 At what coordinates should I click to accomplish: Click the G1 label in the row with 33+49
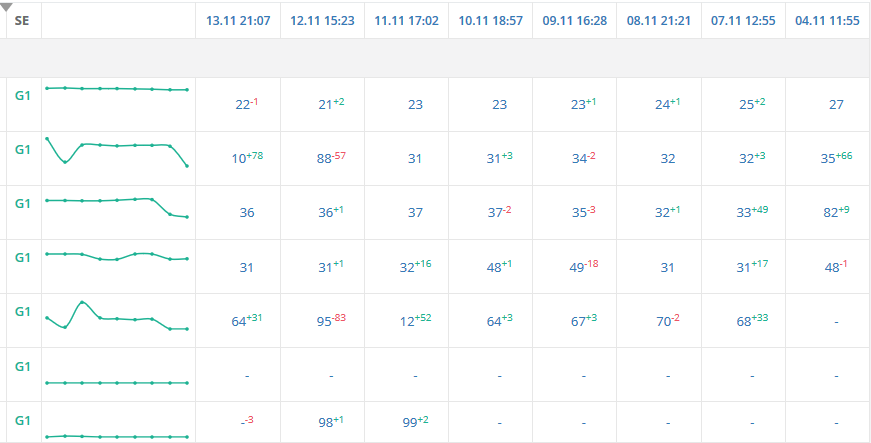click(x=22, y=204)
